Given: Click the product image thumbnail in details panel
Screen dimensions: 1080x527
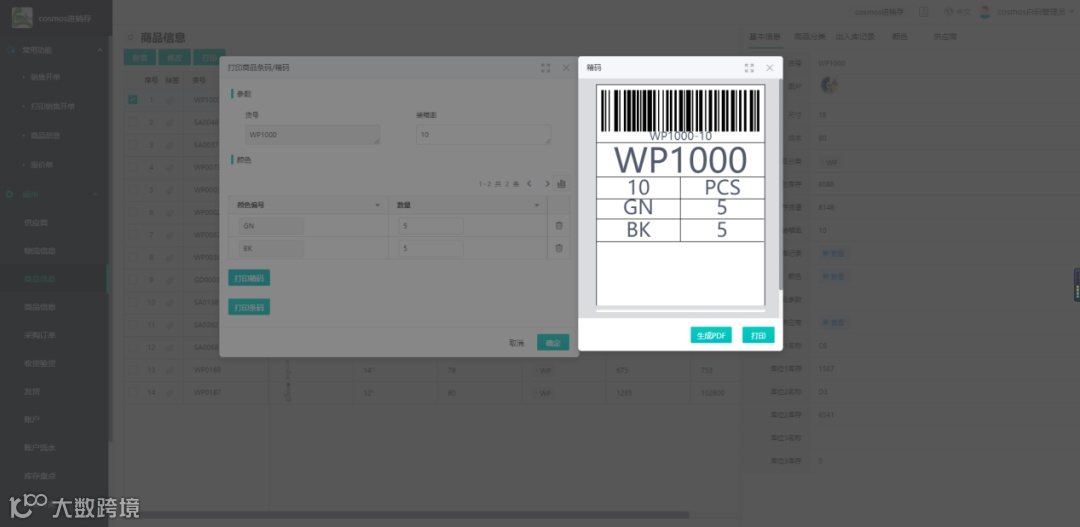Looking at the screenshot, I should pos(829,85).
